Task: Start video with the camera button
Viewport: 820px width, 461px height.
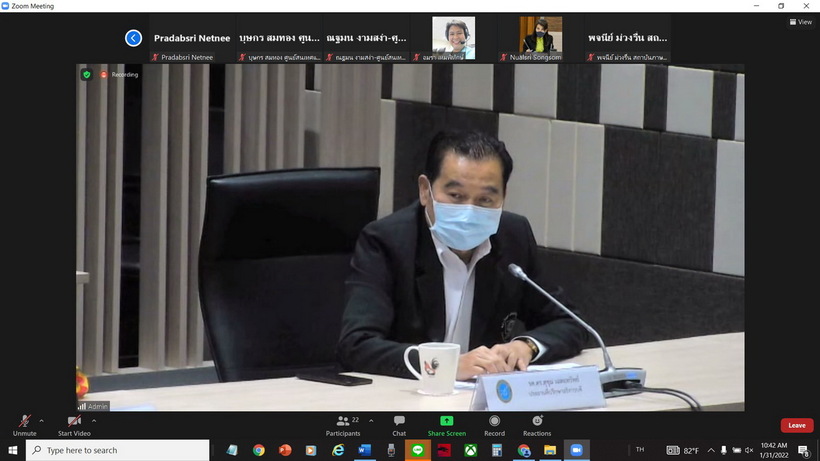Action: [x=74, y=422]
